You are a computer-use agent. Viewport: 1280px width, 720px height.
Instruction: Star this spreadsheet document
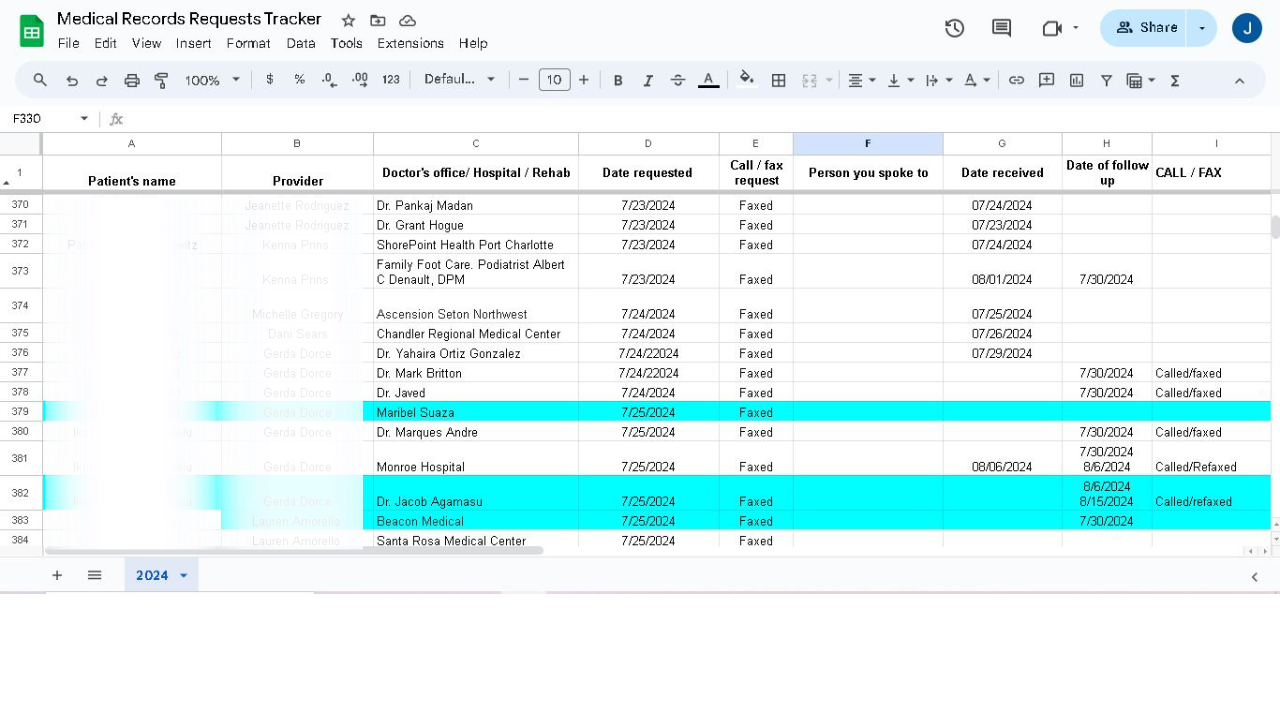pyautogui.click(x=348, y=20)
